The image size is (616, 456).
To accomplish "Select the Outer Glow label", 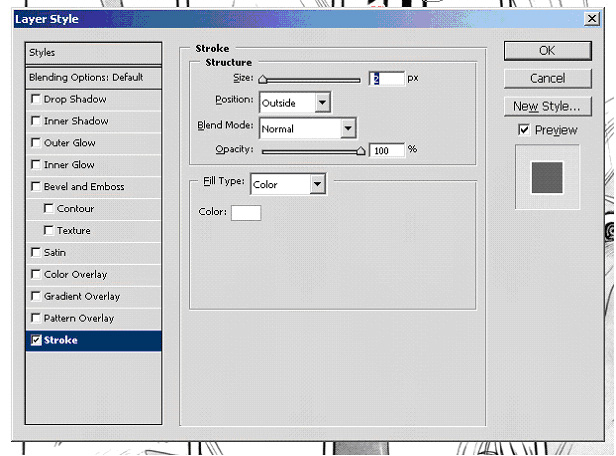I will coord(70,143).
